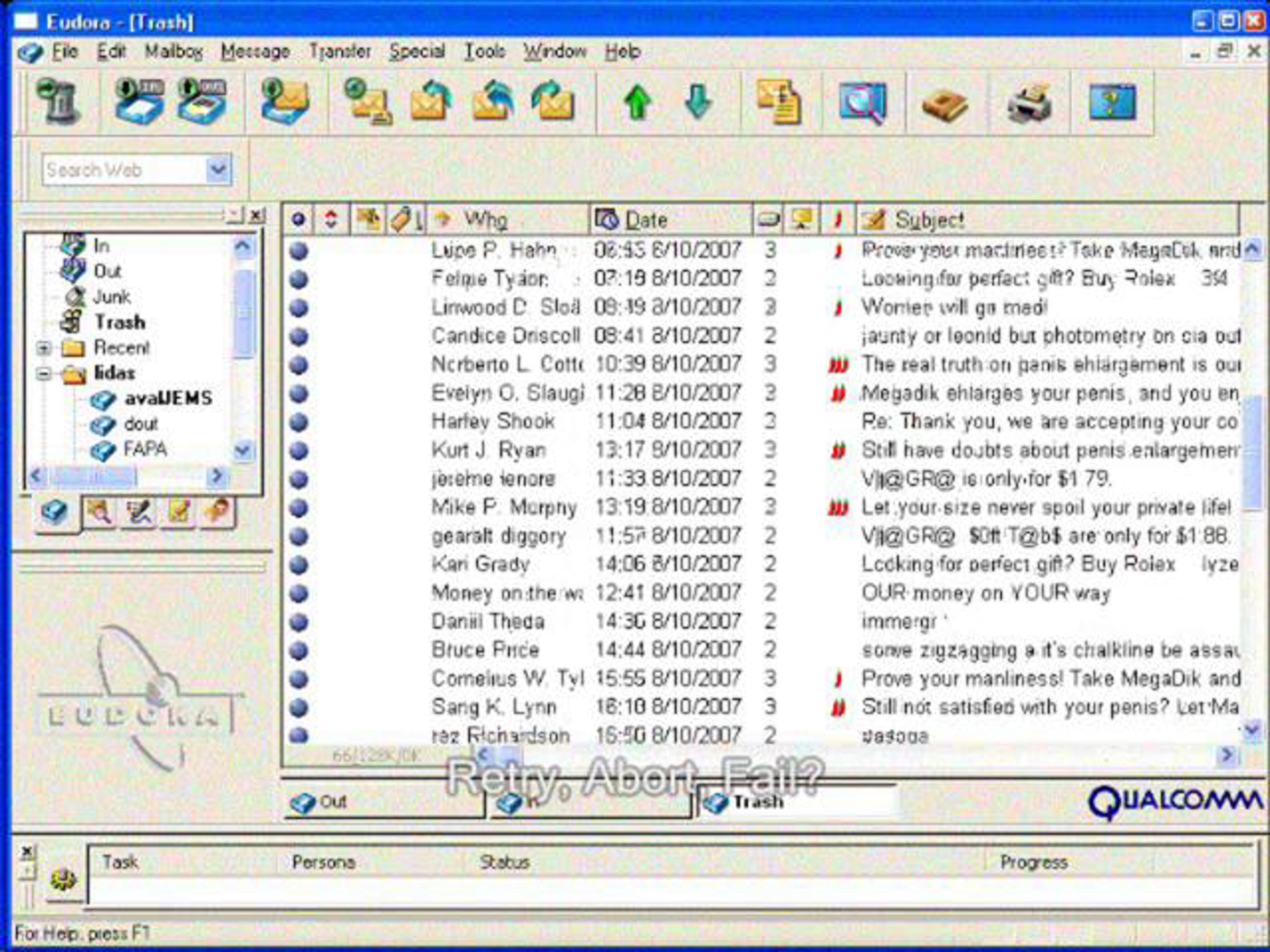Open the Address Book icon

click(945, 104)
